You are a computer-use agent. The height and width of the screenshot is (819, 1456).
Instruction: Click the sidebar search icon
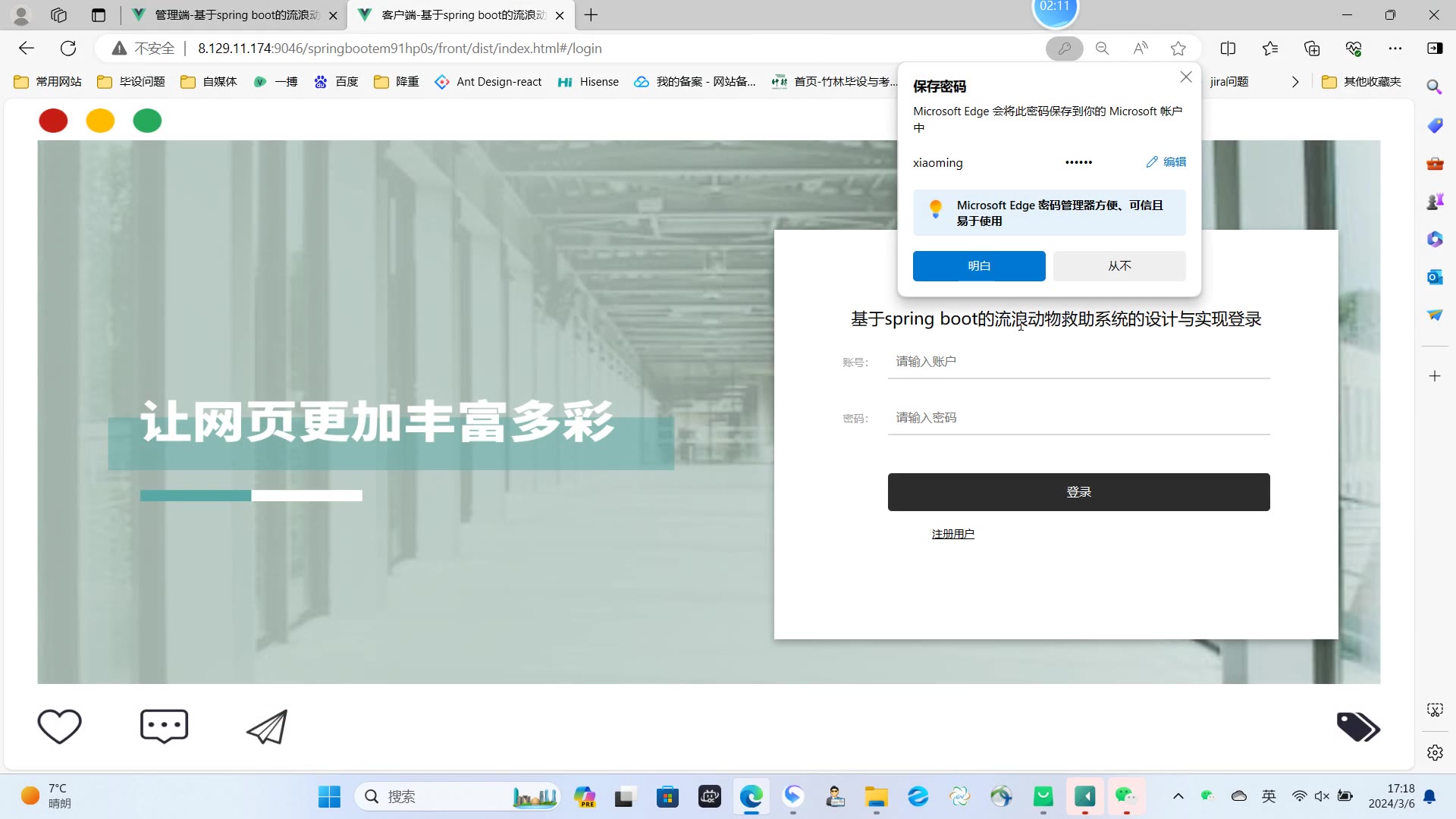tap(1435, 87)
